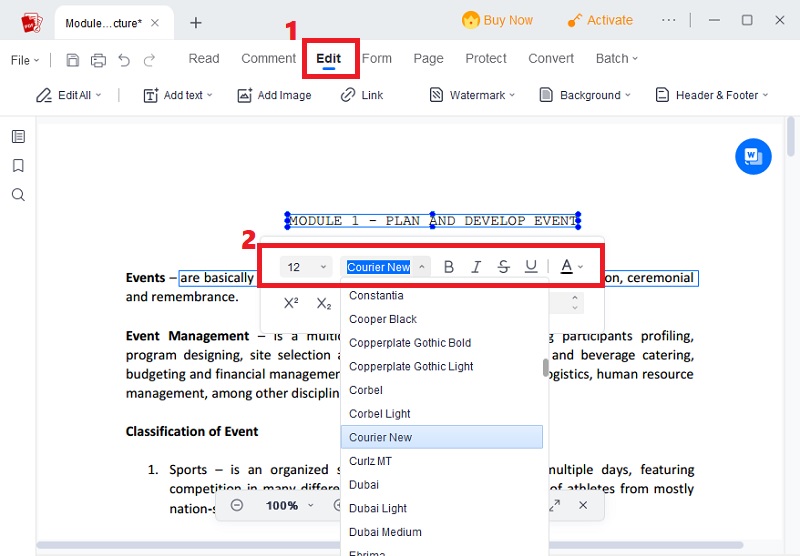Expand the Batch menu
Viewport: 800px width, 556px height.
(617, 58)
